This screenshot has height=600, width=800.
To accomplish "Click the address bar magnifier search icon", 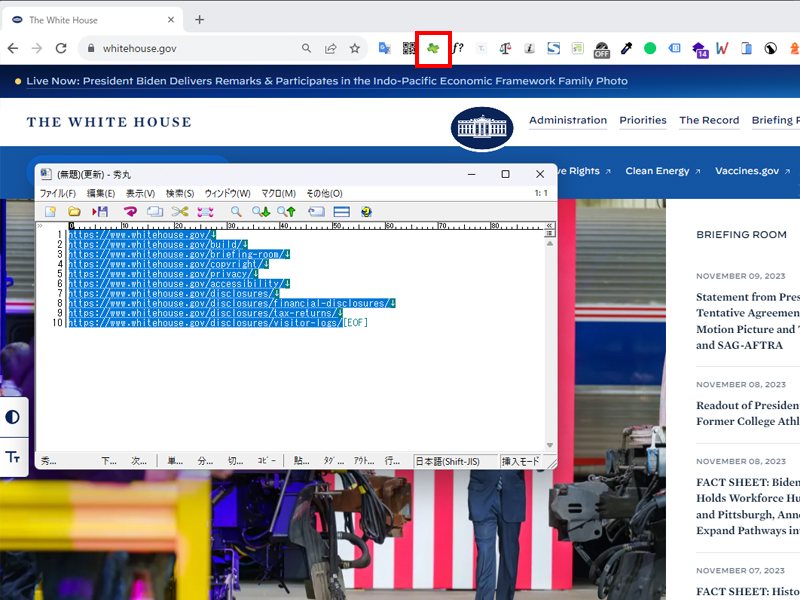I will pos(306,48).
